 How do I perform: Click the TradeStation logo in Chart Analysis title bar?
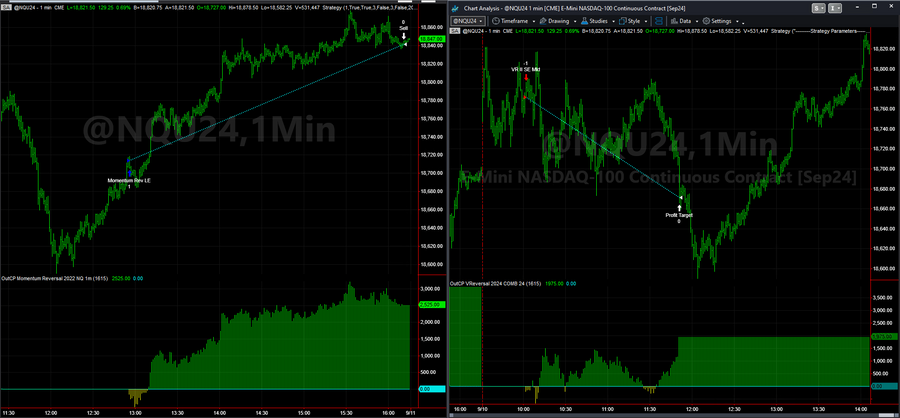point(455,9)
